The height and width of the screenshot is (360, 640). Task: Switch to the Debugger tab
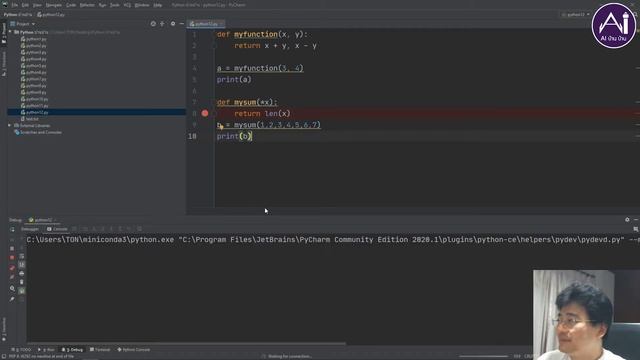[30, 229]
